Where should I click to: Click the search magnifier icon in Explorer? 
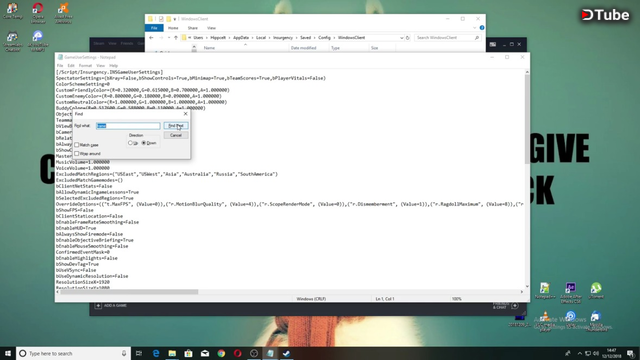(477, 38)
